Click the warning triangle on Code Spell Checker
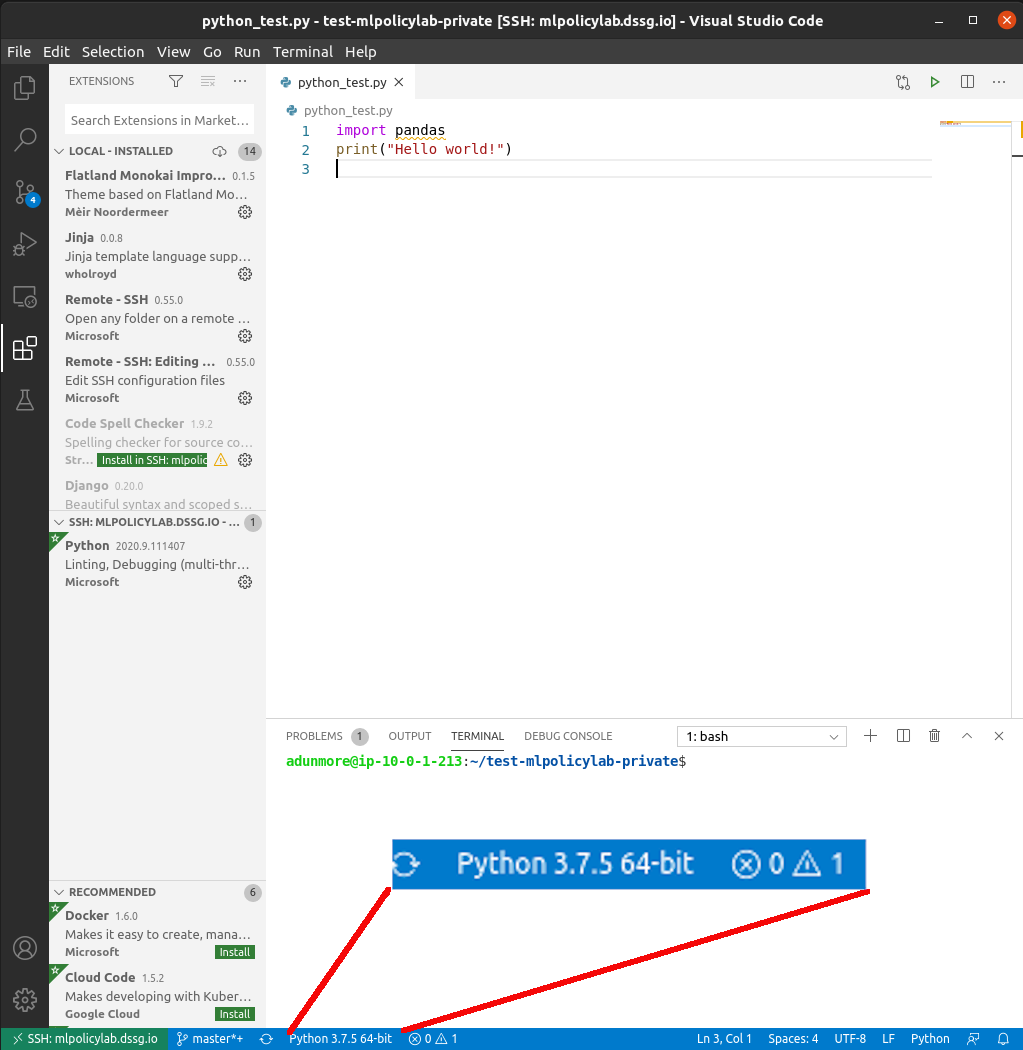1023x1050 pixels. 221,460
